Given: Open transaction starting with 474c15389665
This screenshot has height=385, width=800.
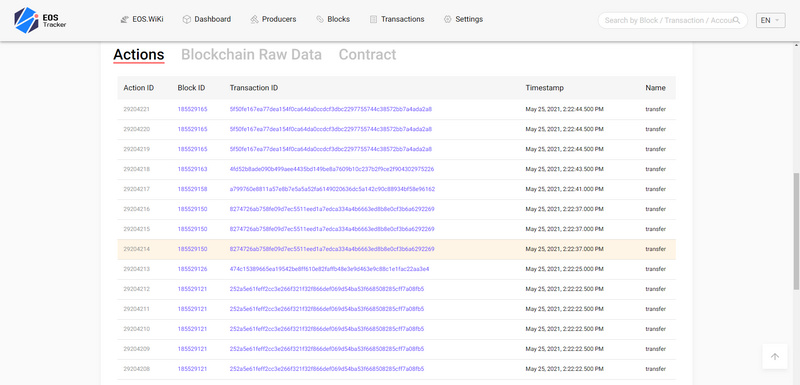Looking at the screenshot, I should (330, 269).
